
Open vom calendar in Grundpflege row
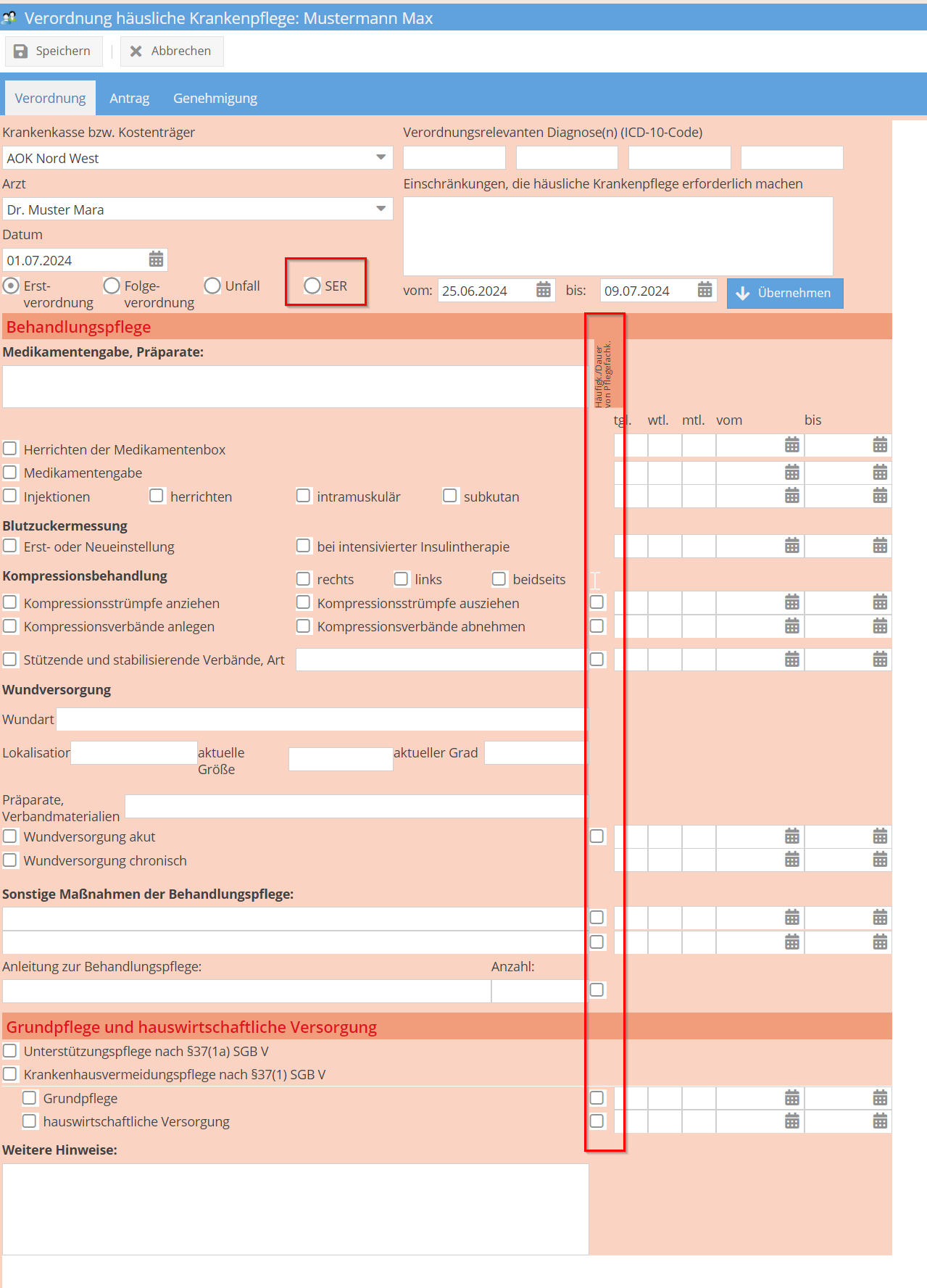pos(791,1098)
